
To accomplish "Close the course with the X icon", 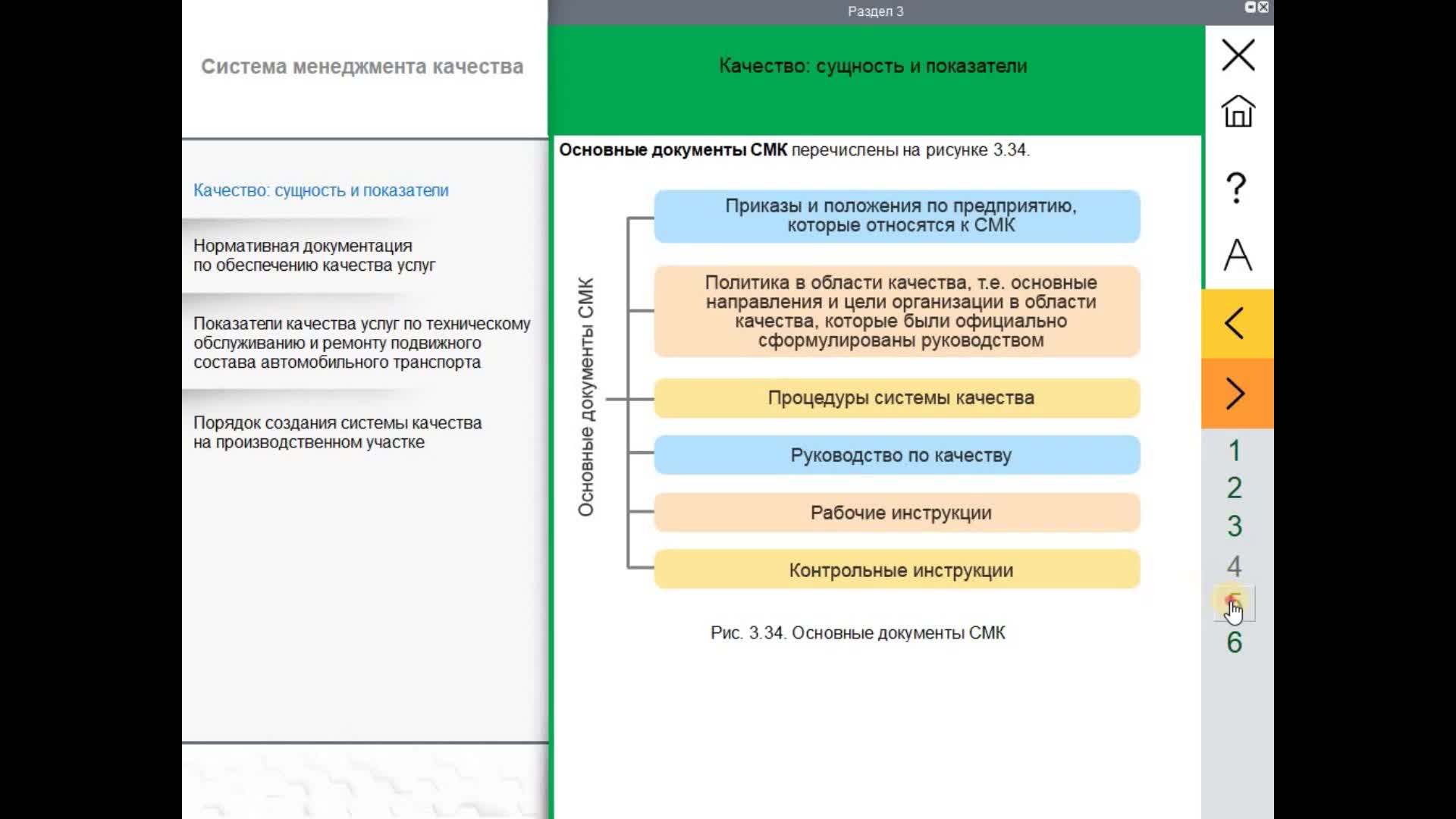I will tap(1238, 55).
